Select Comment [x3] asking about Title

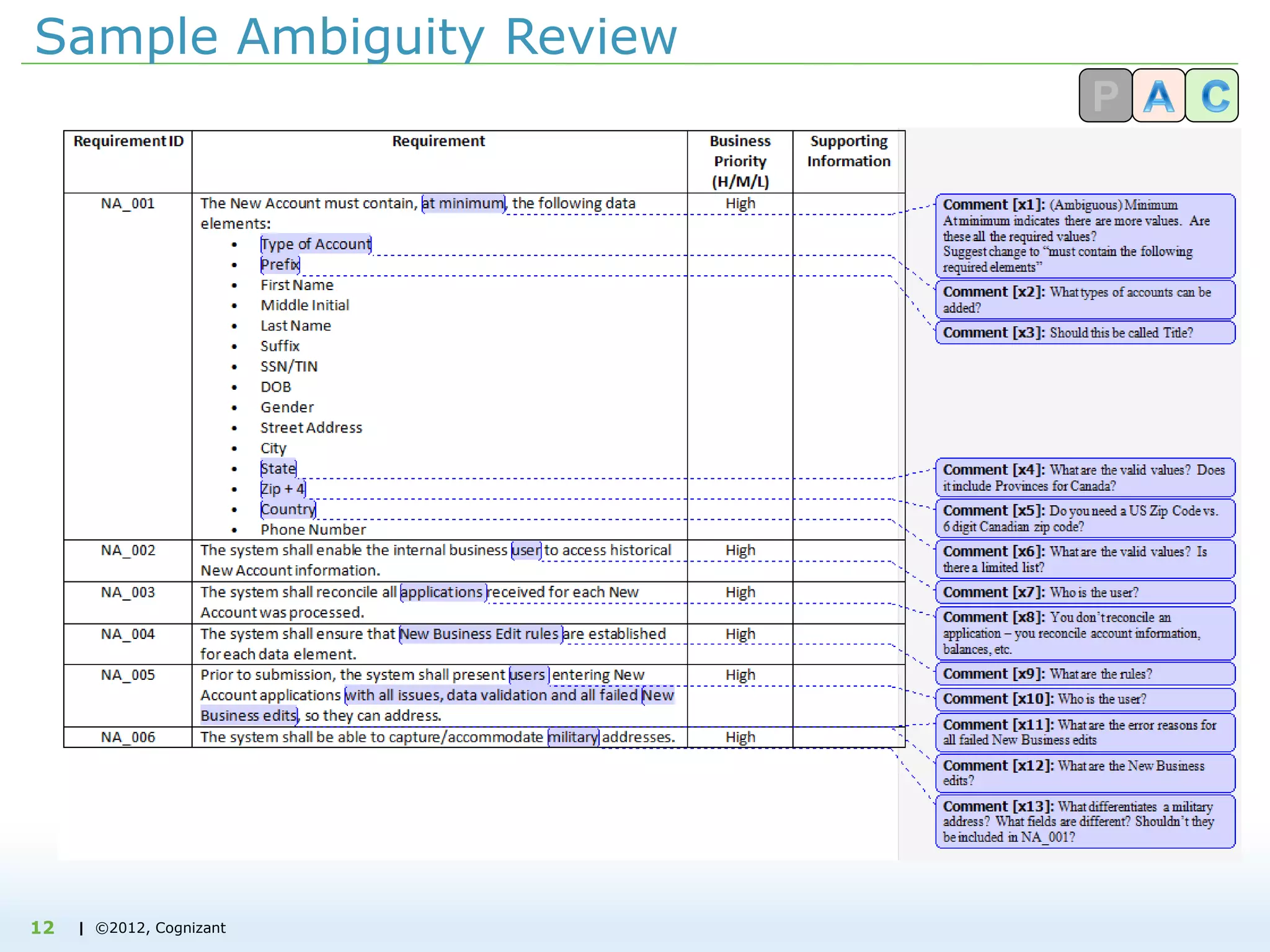click(x=1085, y=332)
